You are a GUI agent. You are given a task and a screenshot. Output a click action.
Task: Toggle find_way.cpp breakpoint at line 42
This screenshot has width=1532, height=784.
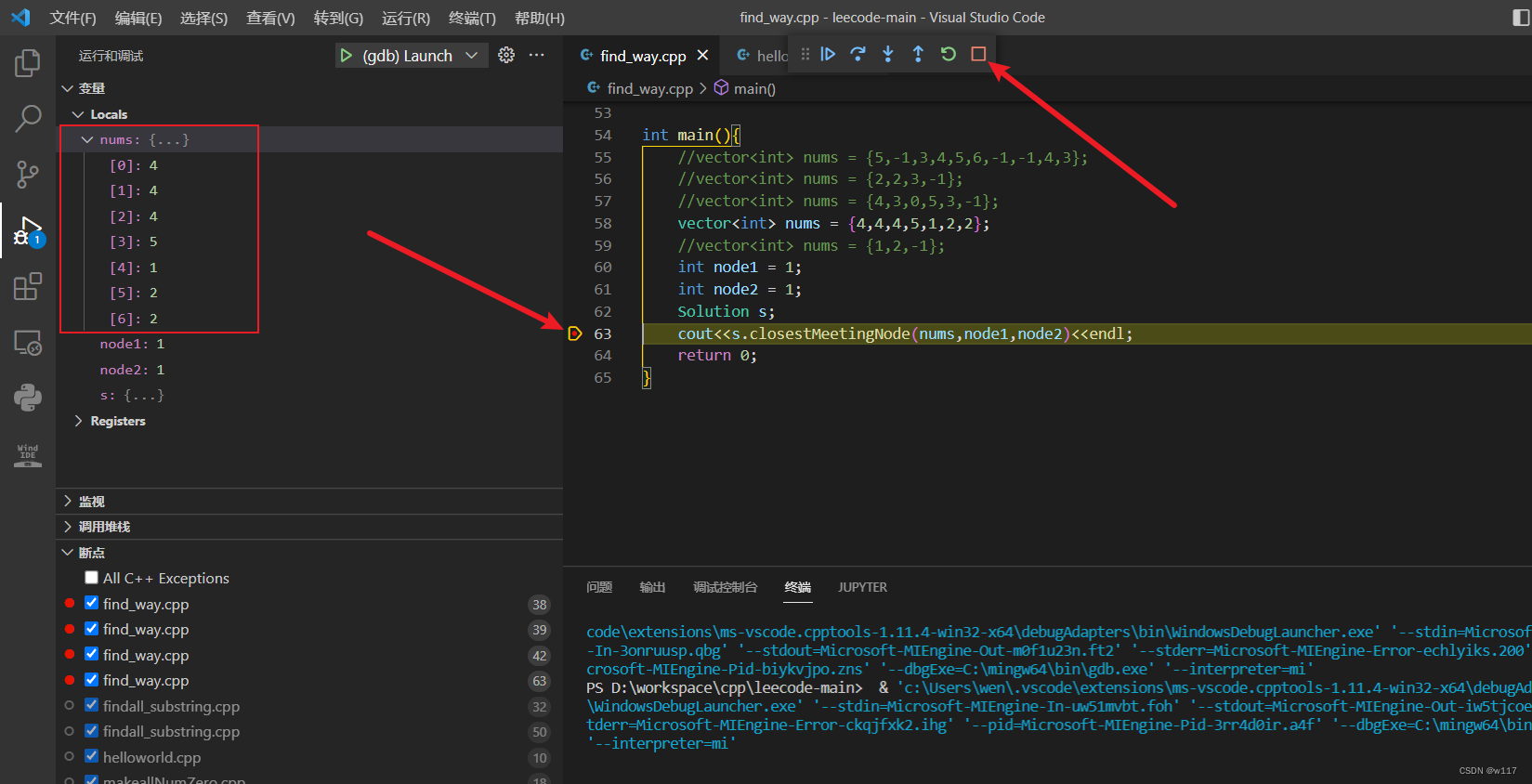91,654
